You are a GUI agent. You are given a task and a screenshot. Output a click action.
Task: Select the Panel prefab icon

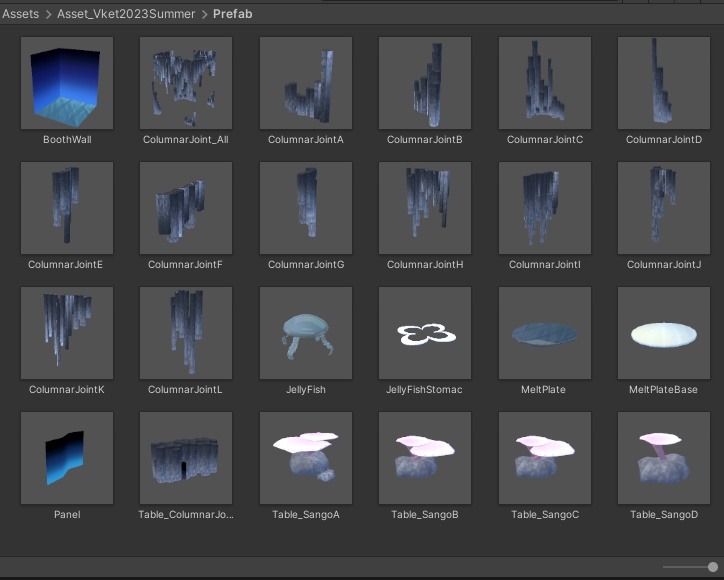click(67, 458)
